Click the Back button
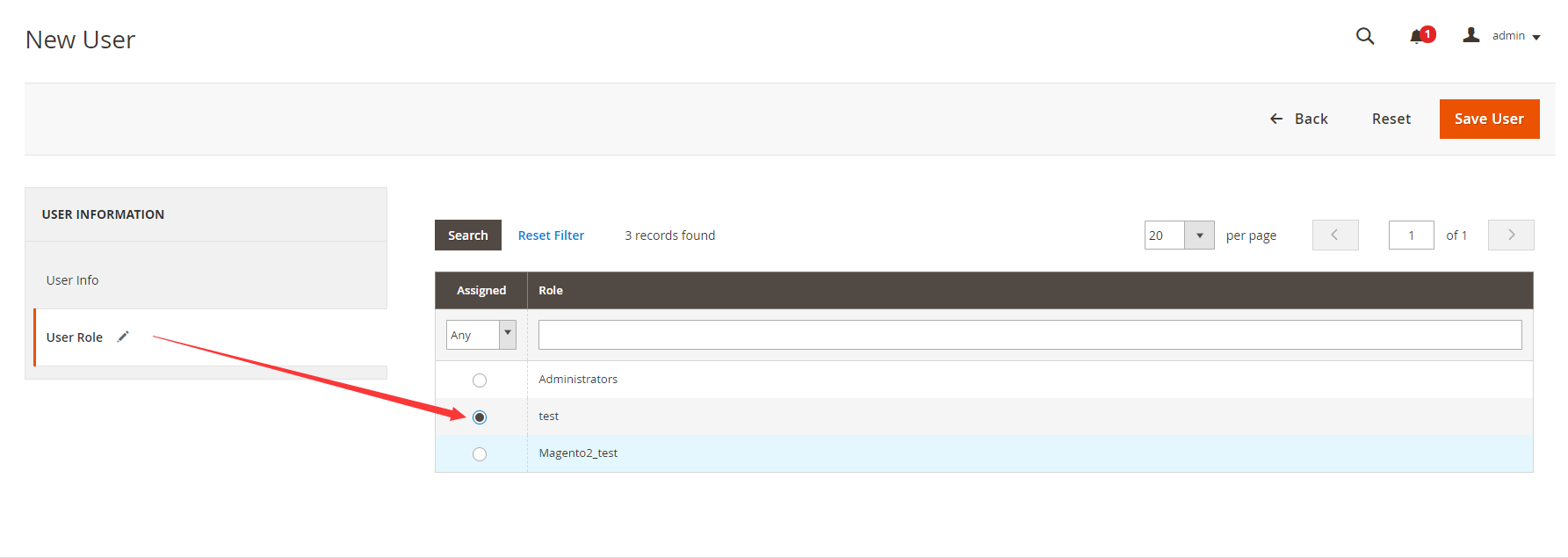The image size is (1568, 558). [x=1298, y=119]
